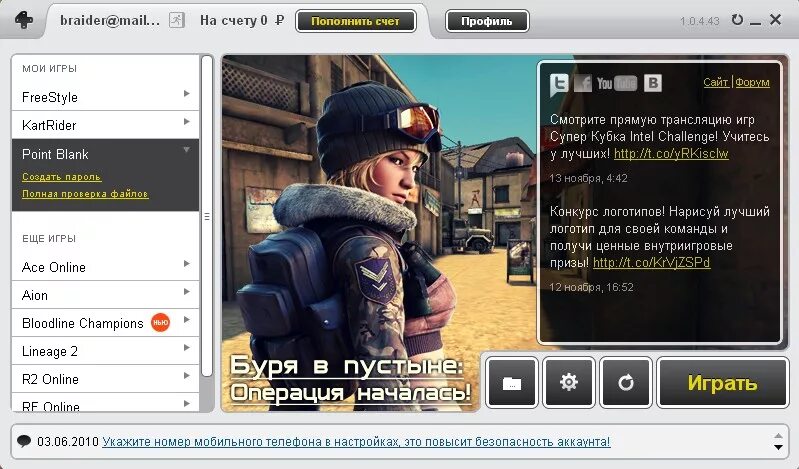Click the 13 ноября, 4:42 timestamp

588,178
